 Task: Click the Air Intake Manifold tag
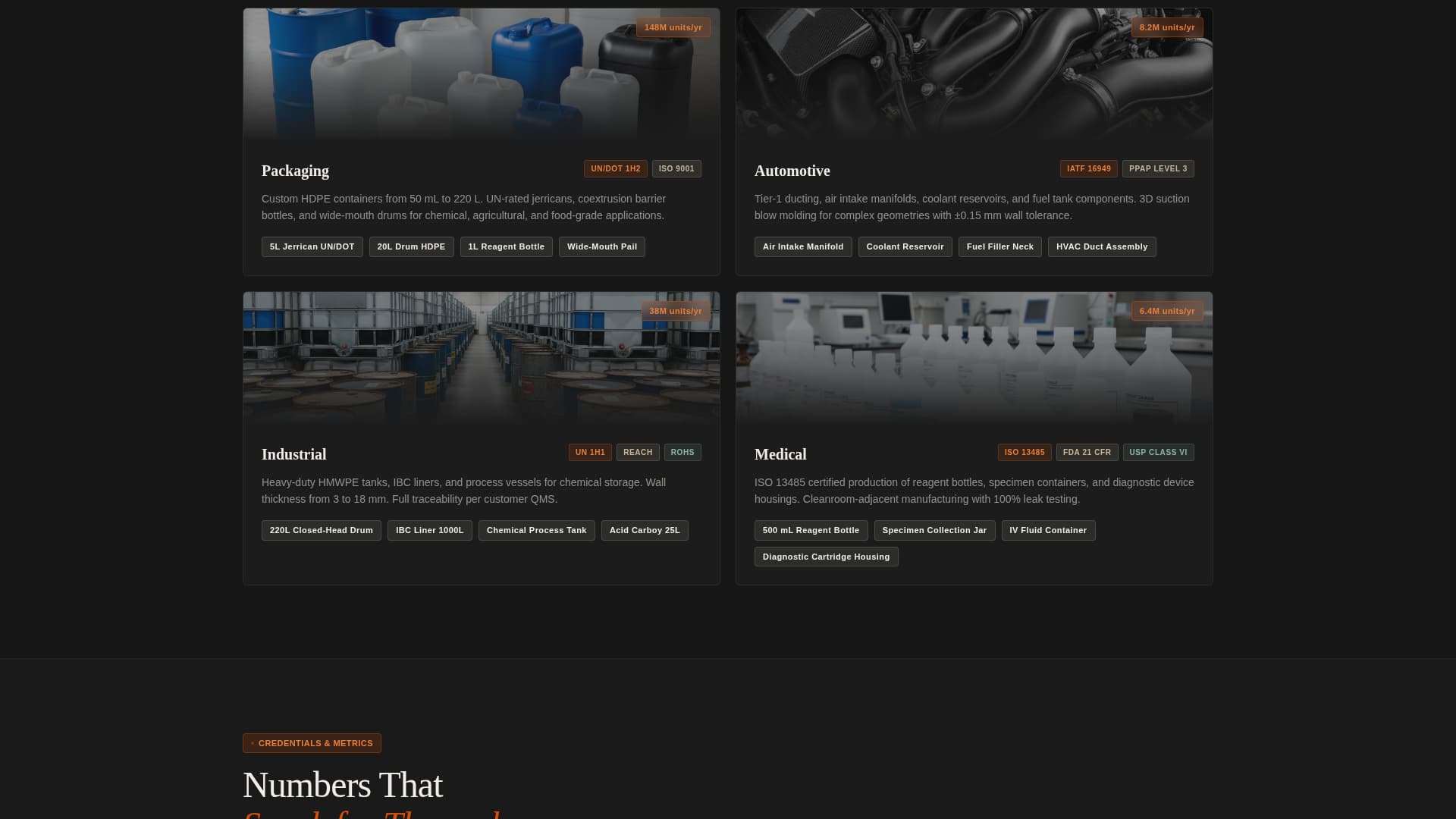coord(802,246)
